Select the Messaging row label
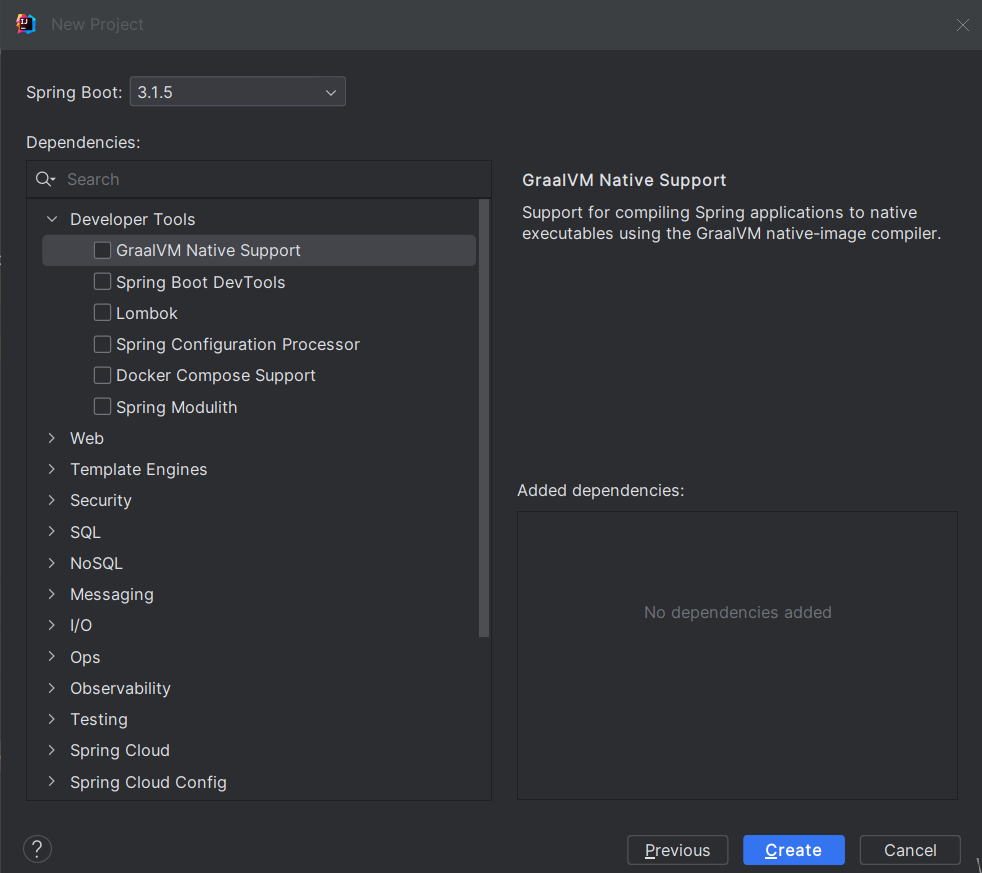982x873 pixels. [111, 594]
